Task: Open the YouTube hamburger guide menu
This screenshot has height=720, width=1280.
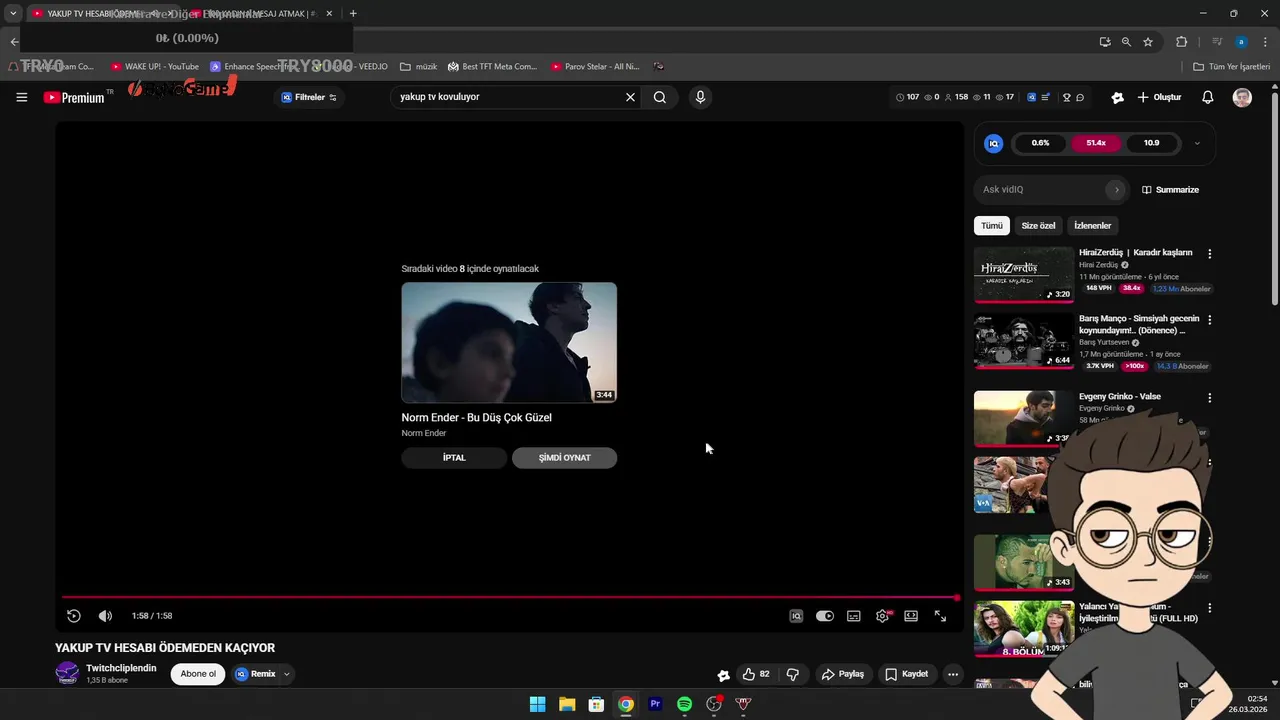Action: pyautogui.click(x=22, y=97)
